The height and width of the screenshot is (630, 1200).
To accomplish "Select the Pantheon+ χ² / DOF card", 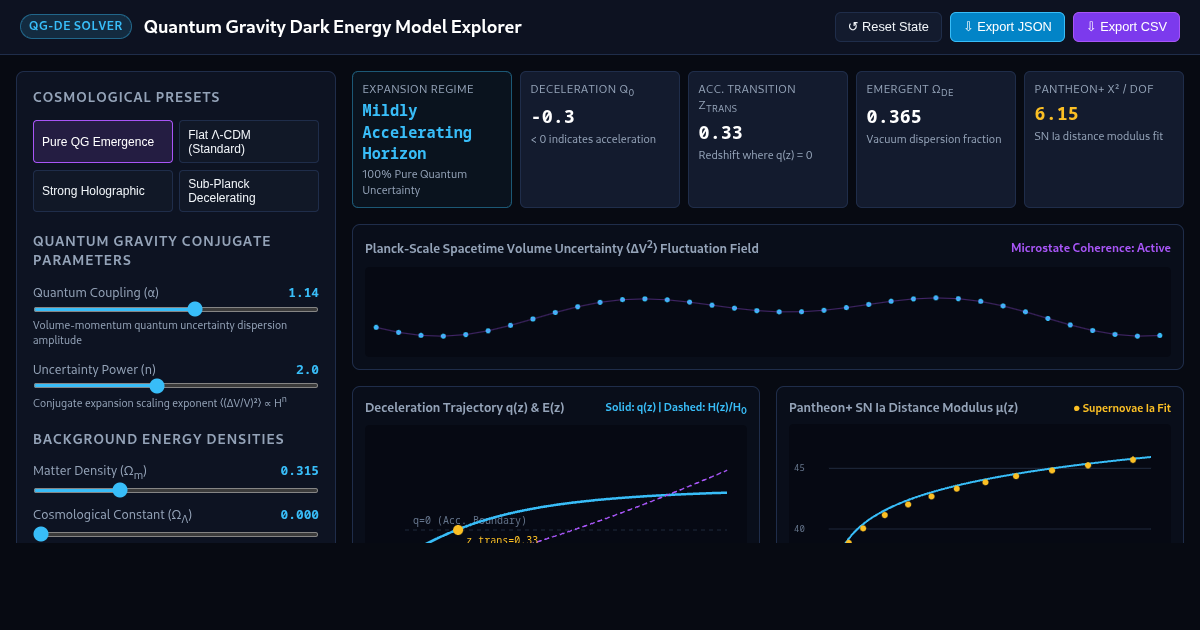I will click(x=1104, y=139).
